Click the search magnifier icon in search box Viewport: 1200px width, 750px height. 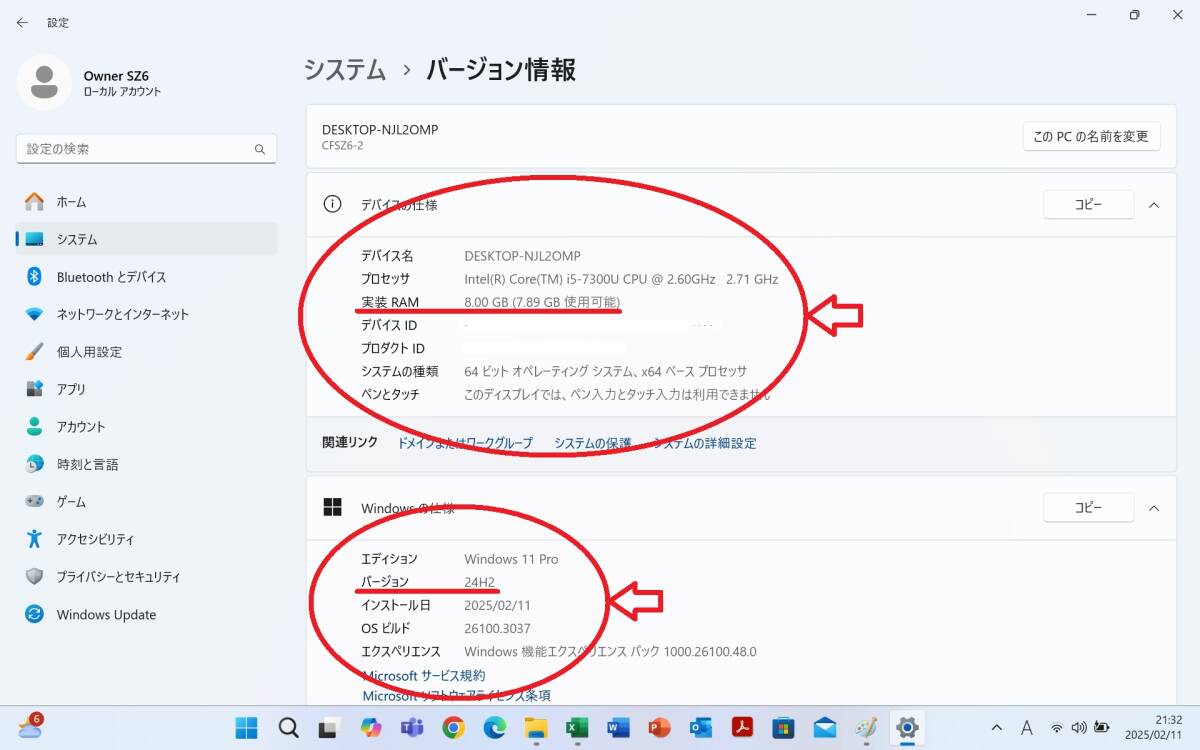260,149
